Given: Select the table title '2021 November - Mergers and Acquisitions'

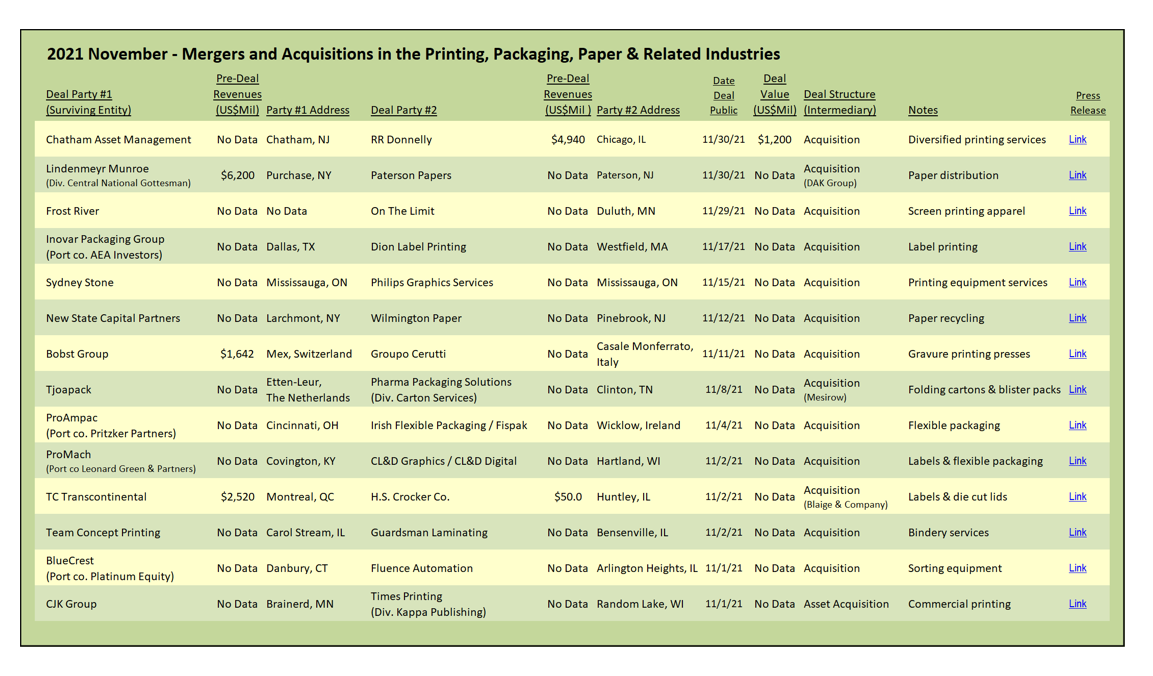Looking at the screenshot, I should point(413,54).
